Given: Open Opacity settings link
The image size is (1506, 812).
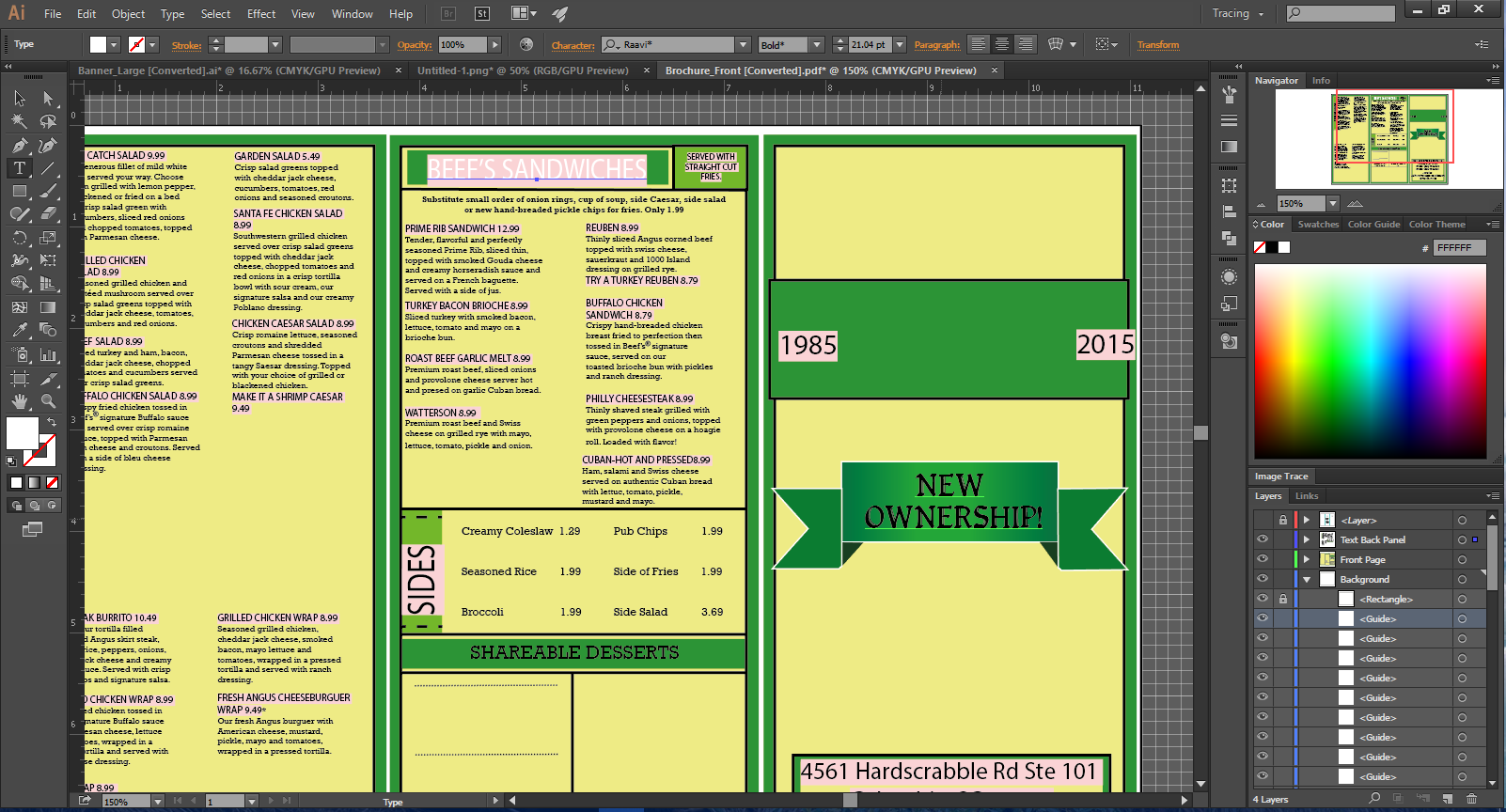Looking at the screenshot, I should click(415, 44).
